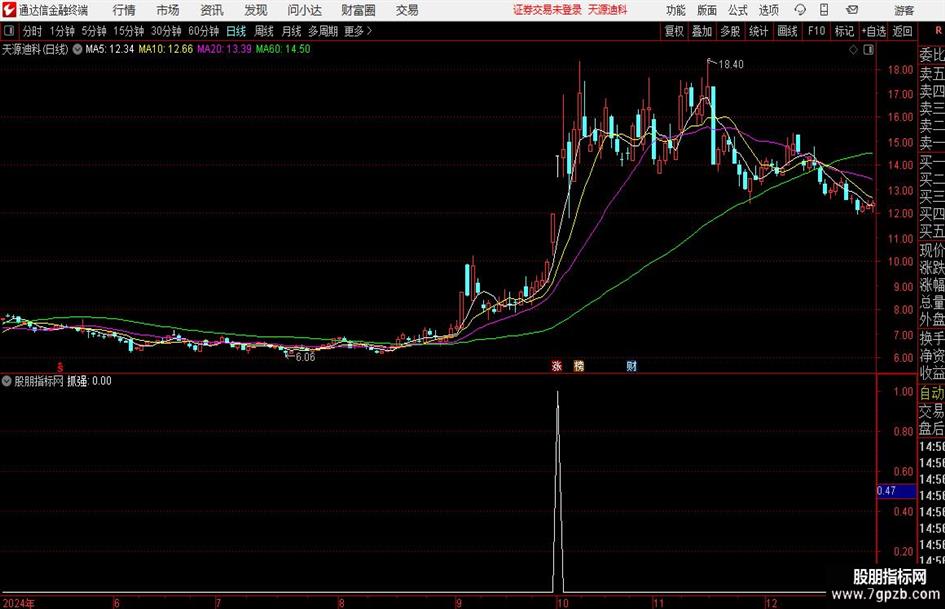Screen dimensions: 945x609
Task: Click the MA10: 12.66 value
Action: [166, 49]
